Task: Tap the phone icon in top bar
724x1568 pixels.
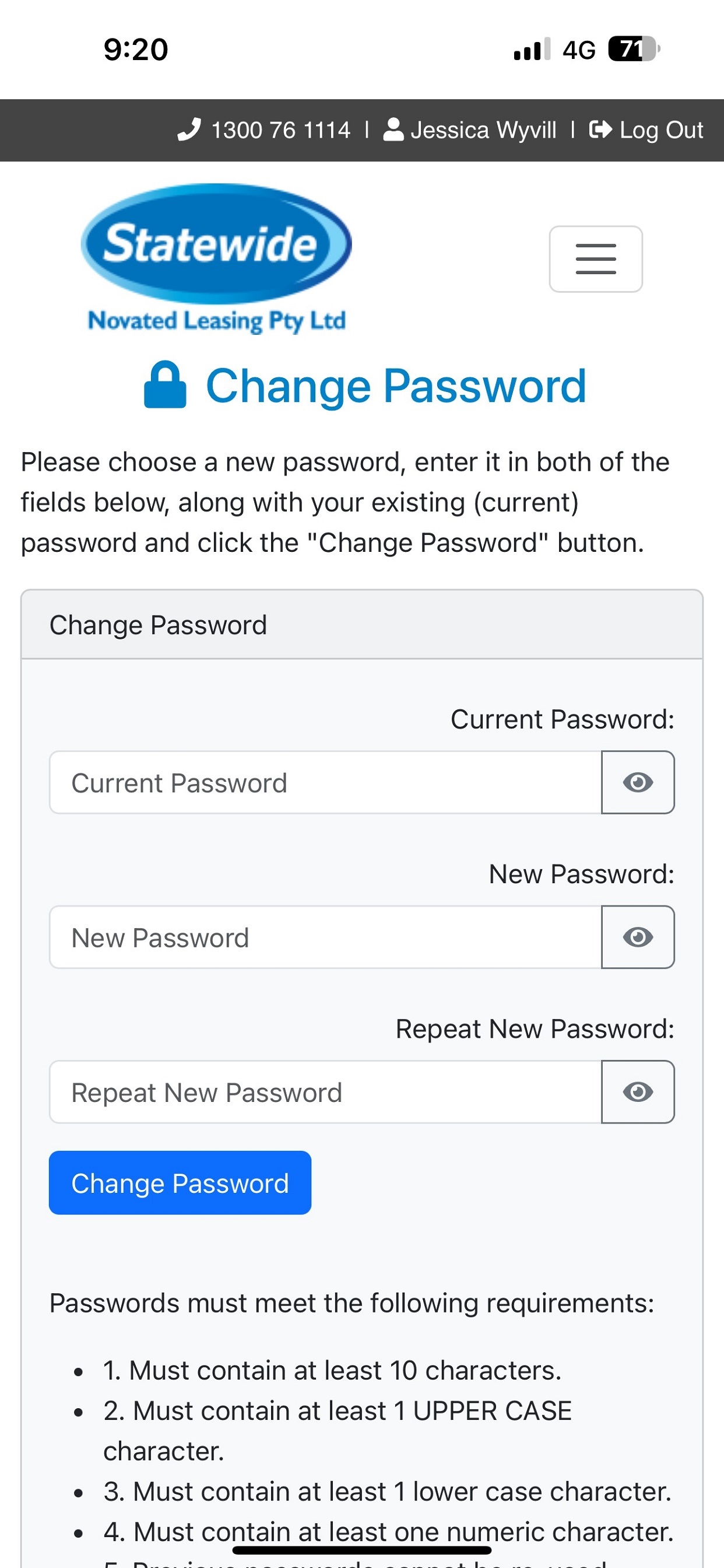Action: pyautogui.click(x=189, y=129)
